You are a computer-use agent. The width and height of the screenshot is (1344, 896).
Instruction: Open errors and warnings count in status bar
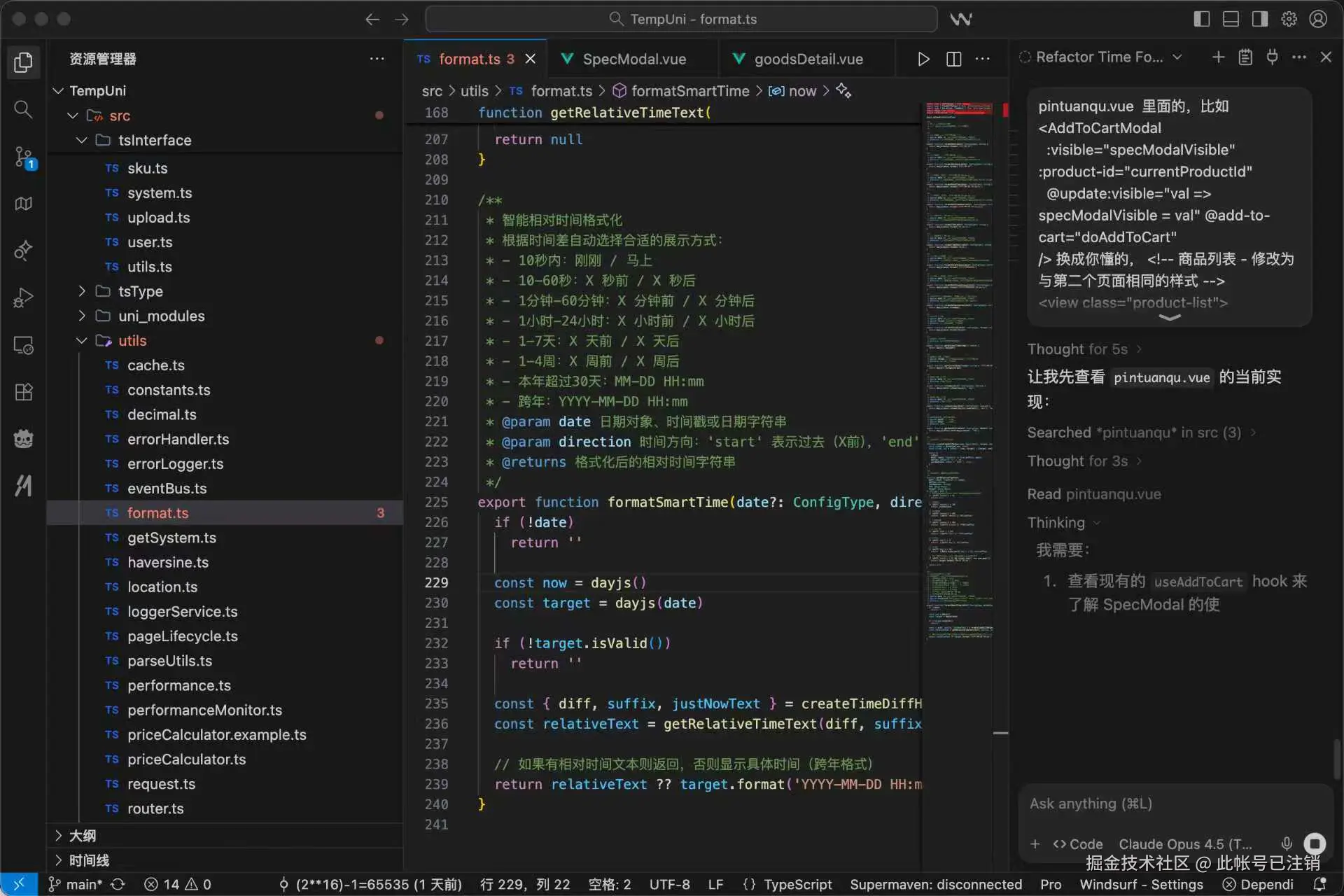coord(177,884)
